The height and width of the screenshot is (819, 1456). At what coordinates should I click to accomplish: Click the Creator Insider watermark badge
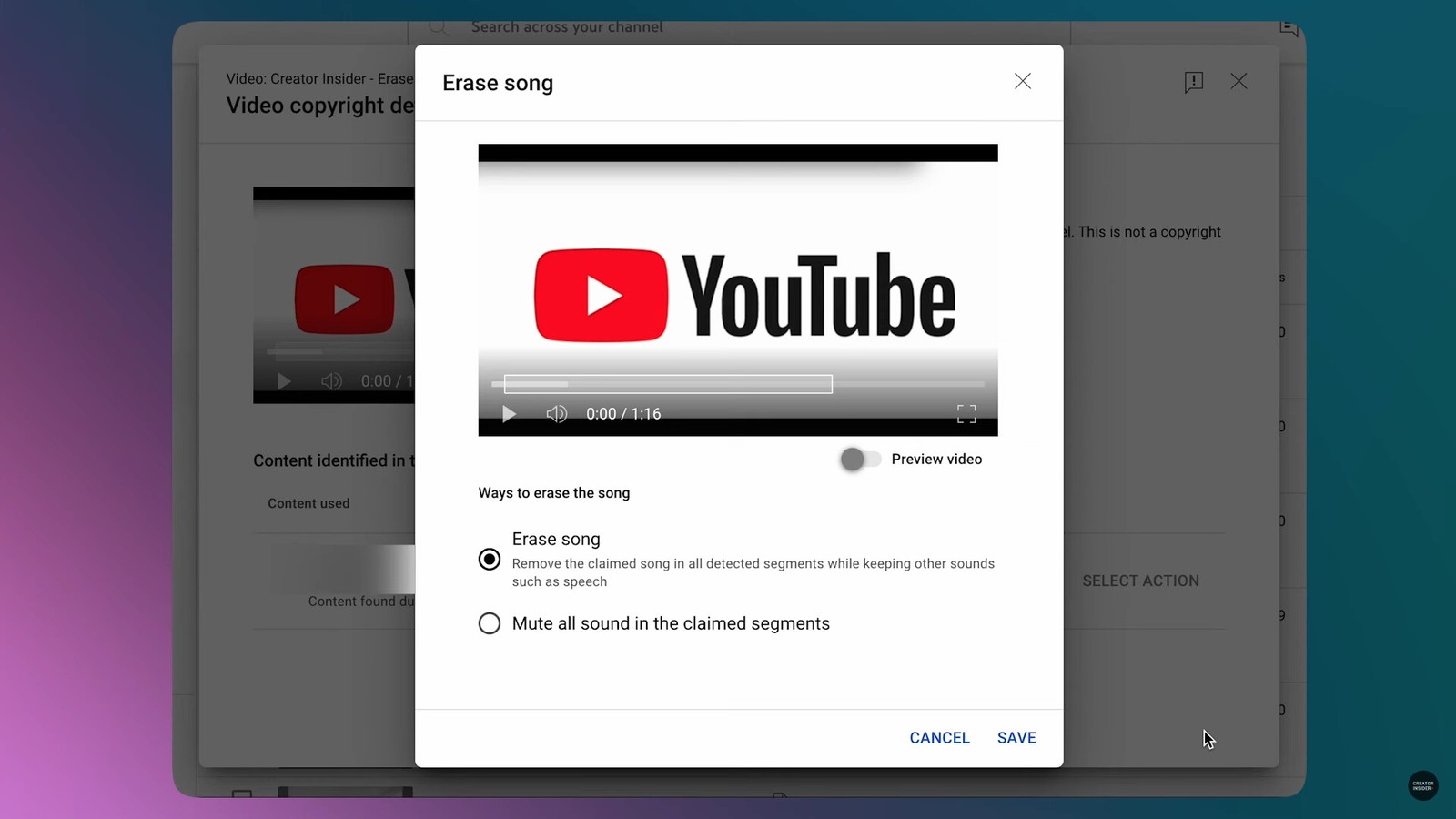tap(1423, 785)
